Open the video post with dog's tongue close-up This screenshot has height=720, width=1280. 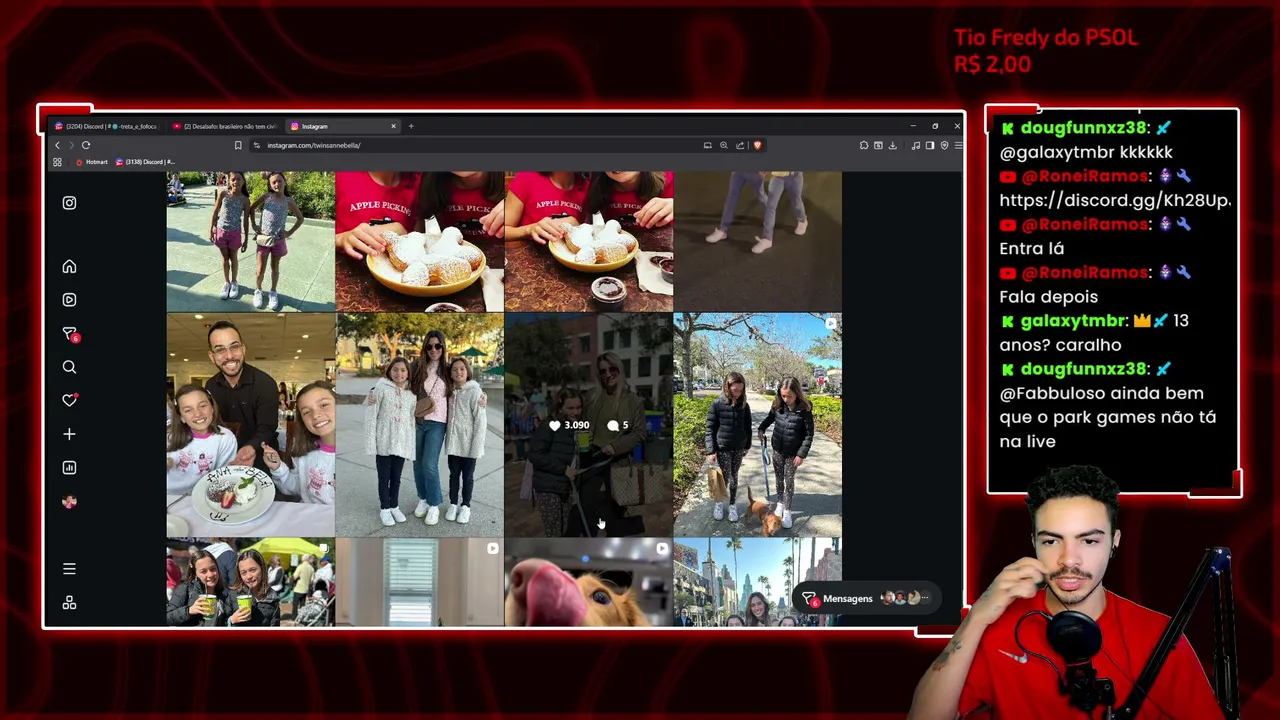point(589,583)
